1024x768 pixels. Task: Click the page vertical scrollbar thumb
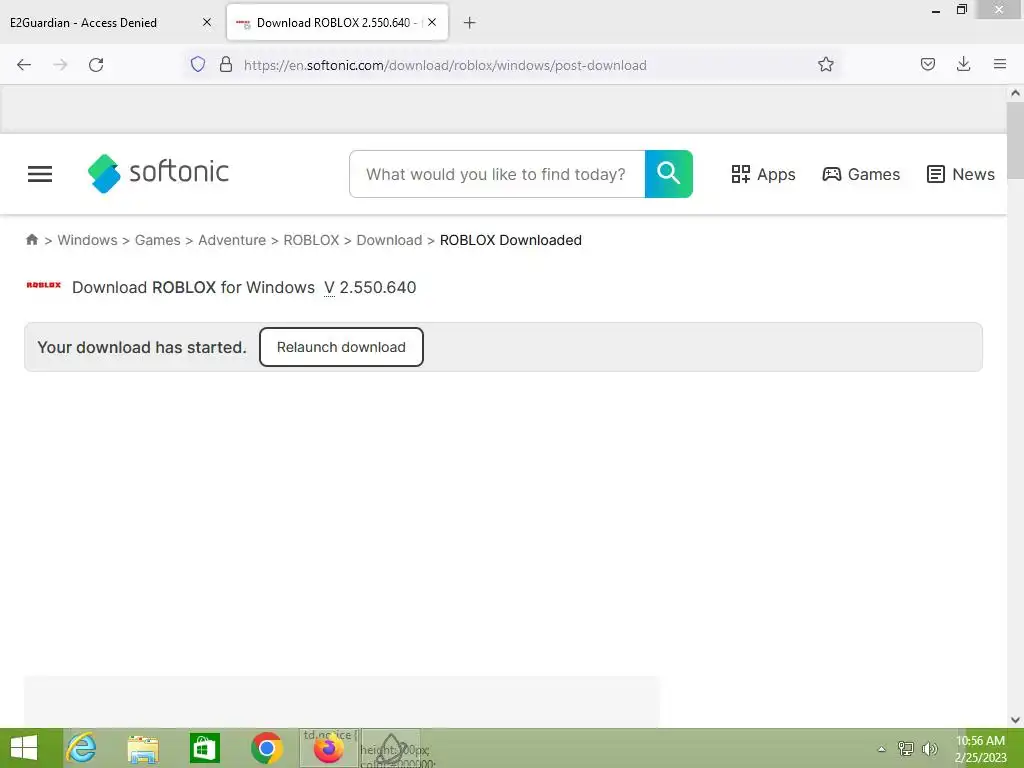[1015, 140]
